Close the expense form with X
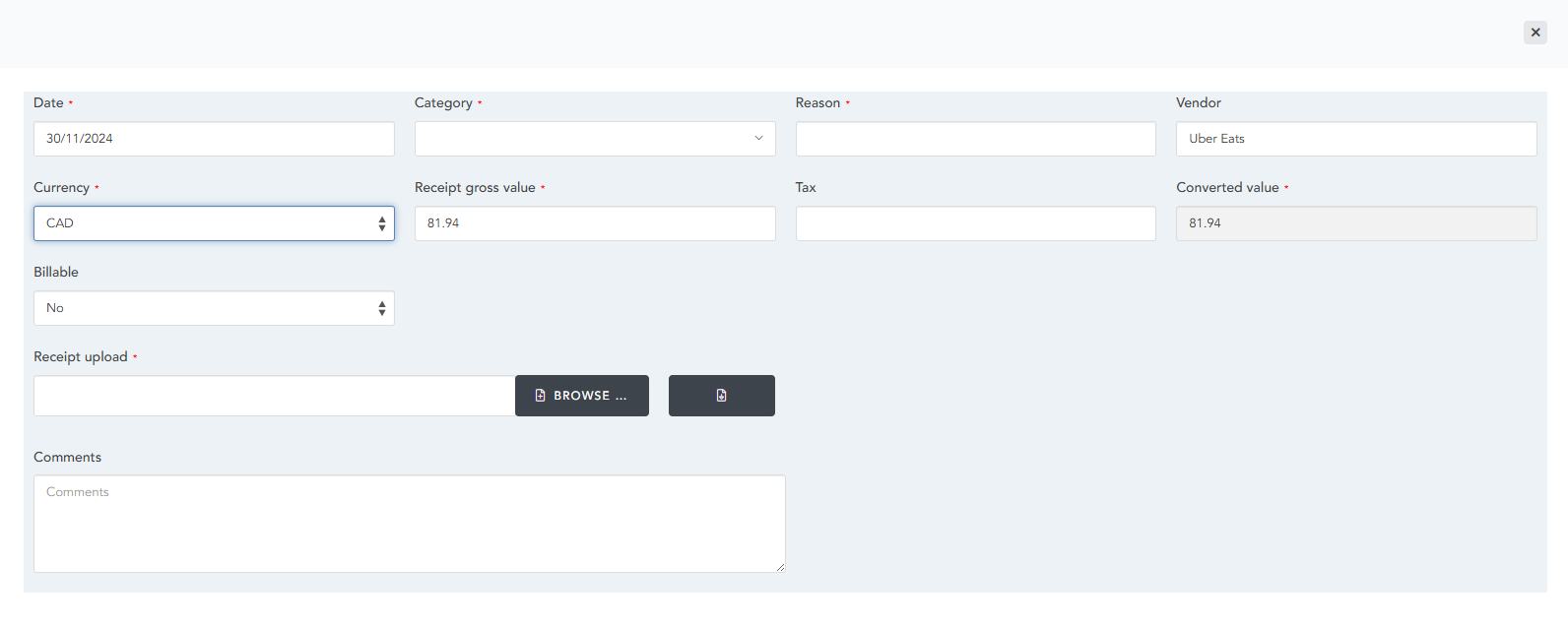 pyautogui.click(x=1535, y=32)
